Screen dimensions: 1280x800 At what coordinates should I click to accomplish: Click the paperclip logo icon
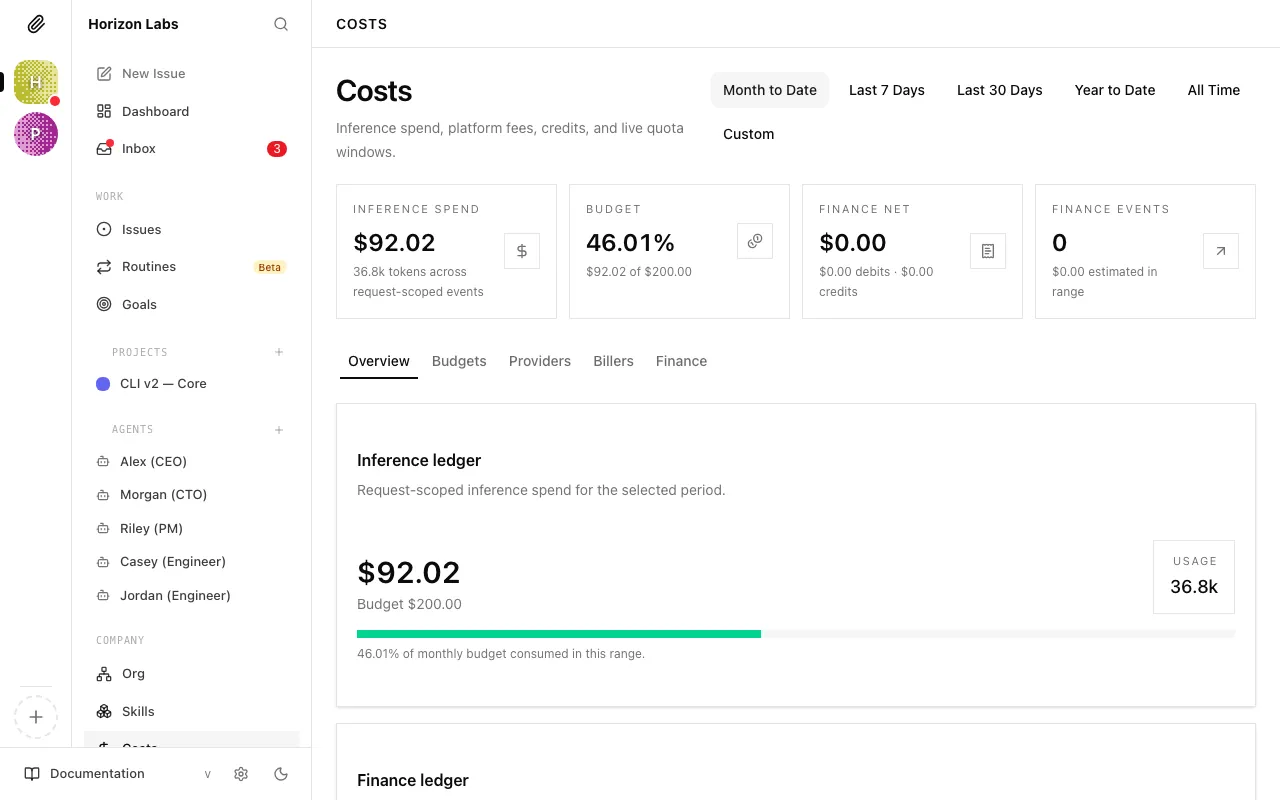coord(36,24)
